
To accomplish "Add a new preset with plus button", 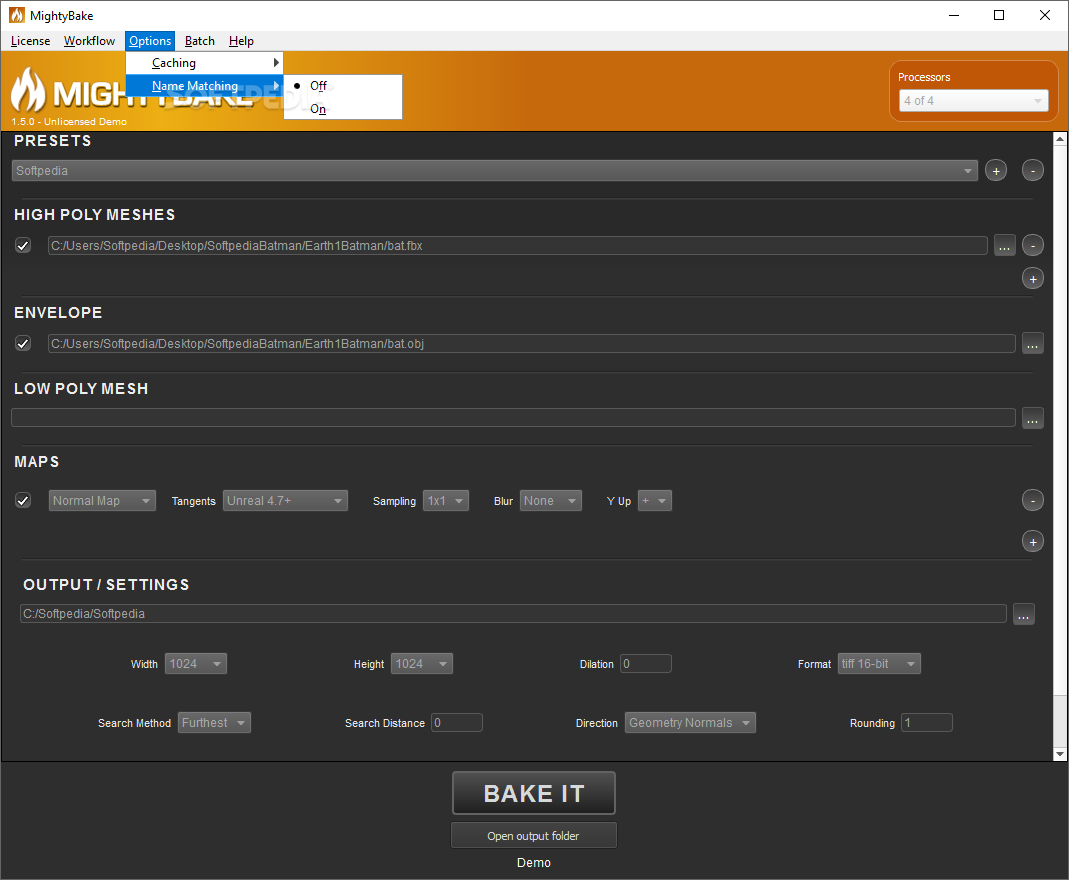I will tap(995, 170).
